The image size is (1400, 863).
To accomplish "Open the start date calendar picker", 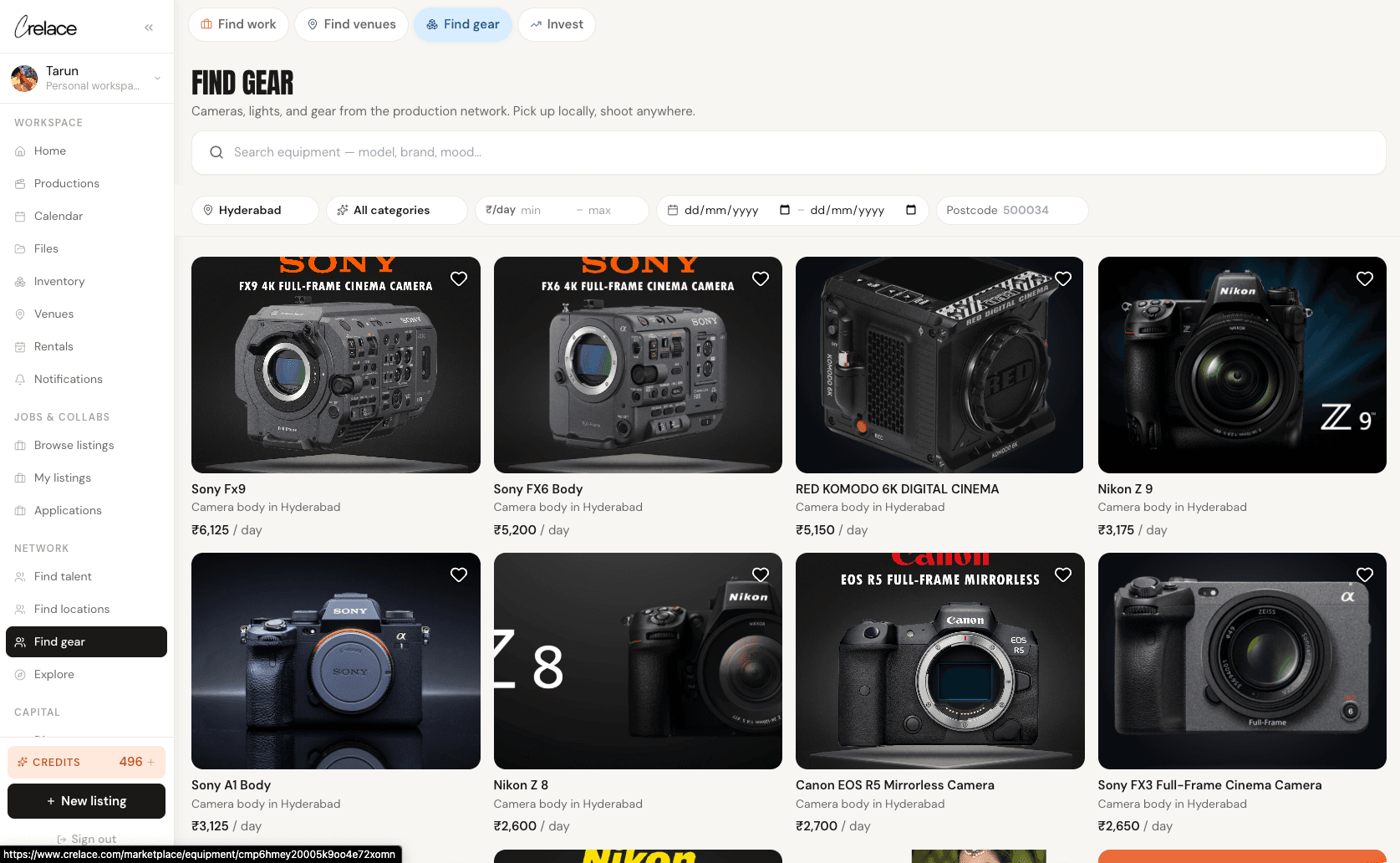I will (x=785, y=210).
